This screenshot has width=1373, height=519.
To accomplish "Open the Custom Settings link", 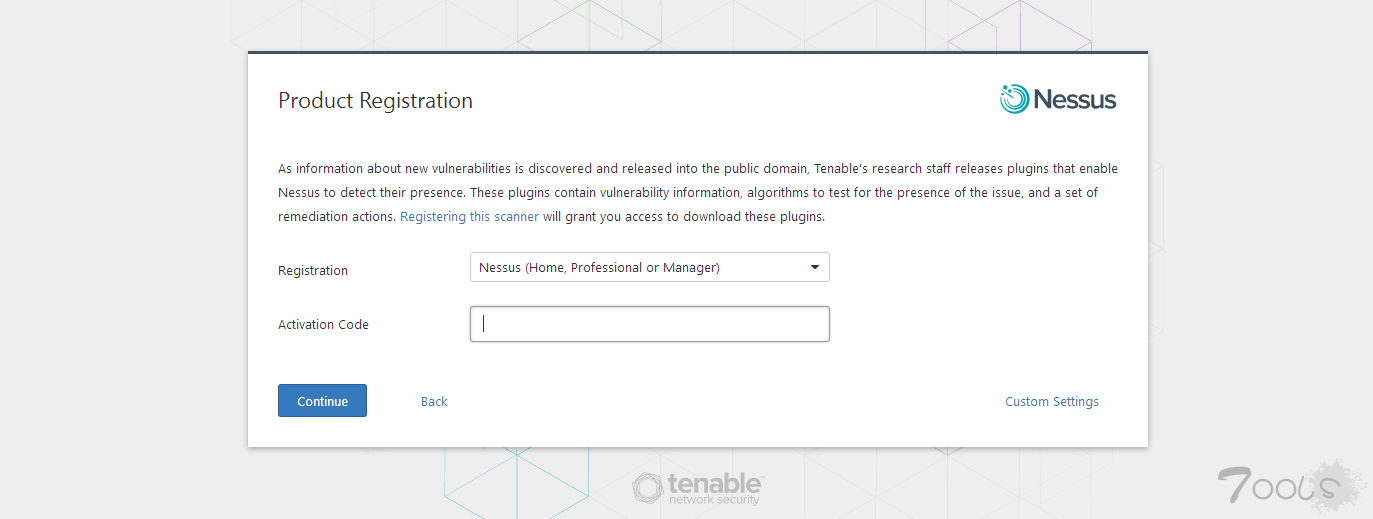I will pos(1052,401).
